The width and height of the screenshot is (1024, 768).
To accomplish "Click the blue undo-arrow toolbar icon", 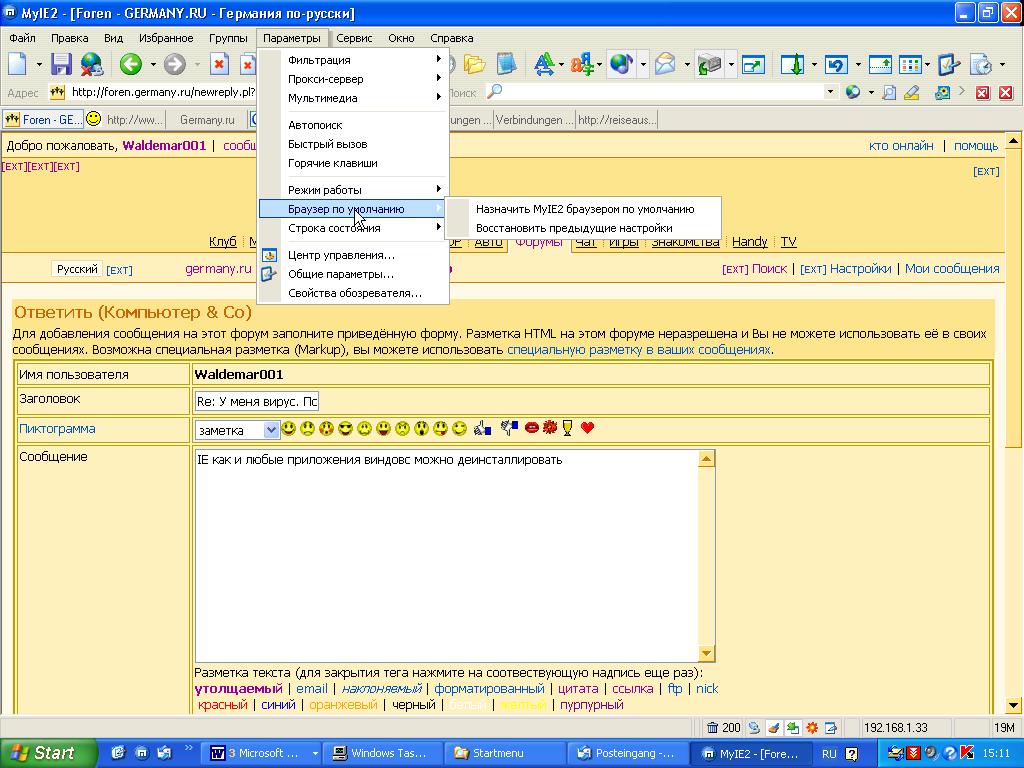I will pyautogui.click(x=836, y=64).
